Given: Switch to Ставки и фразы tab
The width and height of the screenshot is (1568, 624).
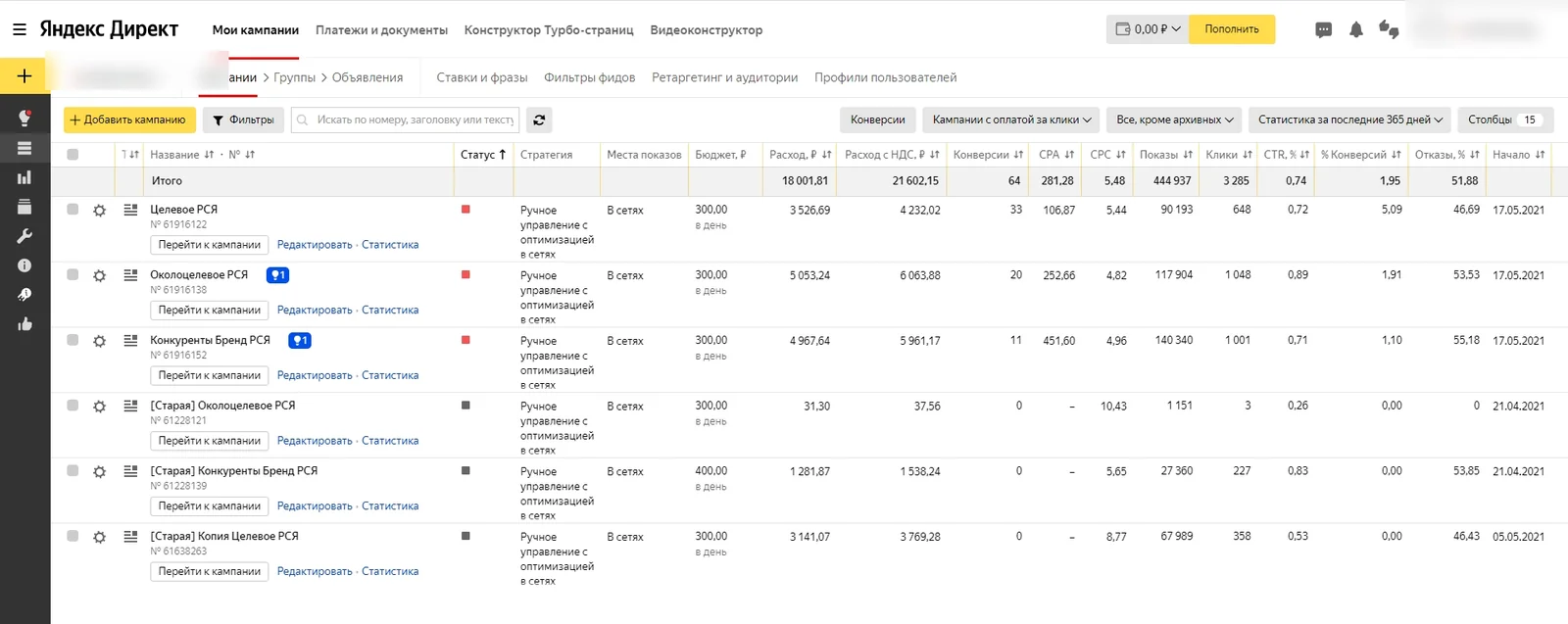Looking at the screenshot, I should point(481,77).
